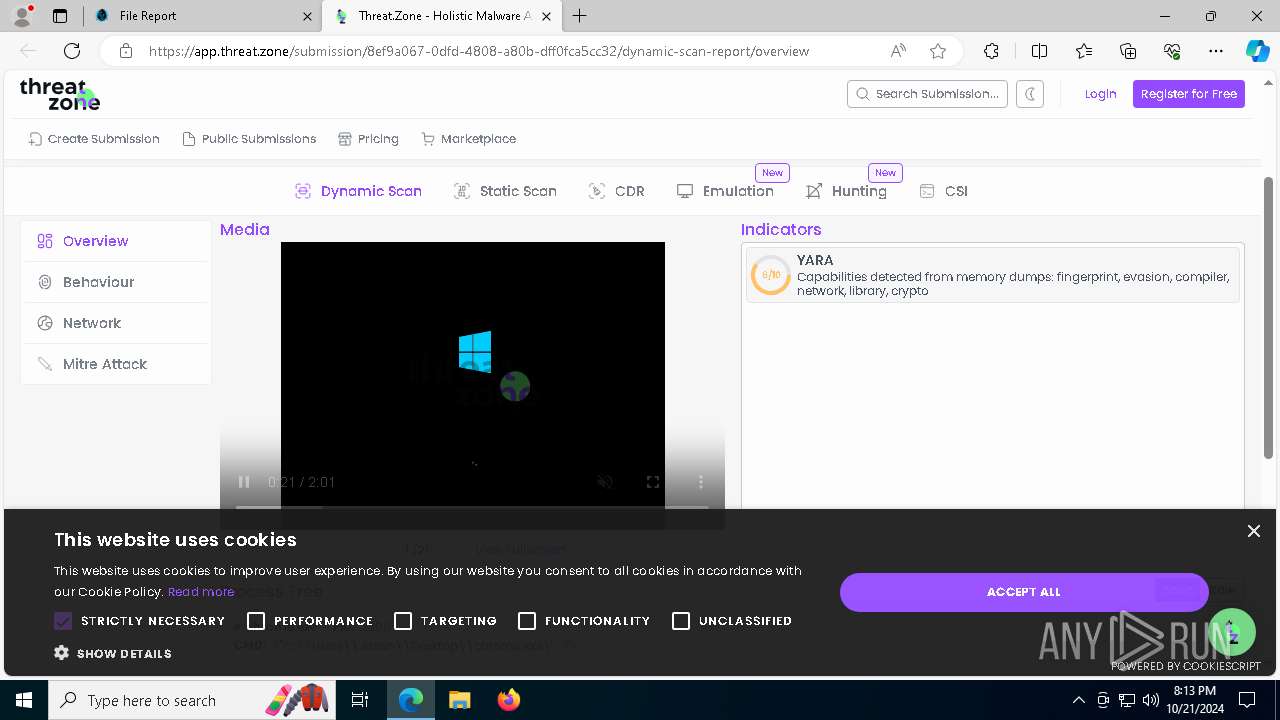Select Mitre Attack in the sidebar
1280x720 pixels.
coord(116,364)
